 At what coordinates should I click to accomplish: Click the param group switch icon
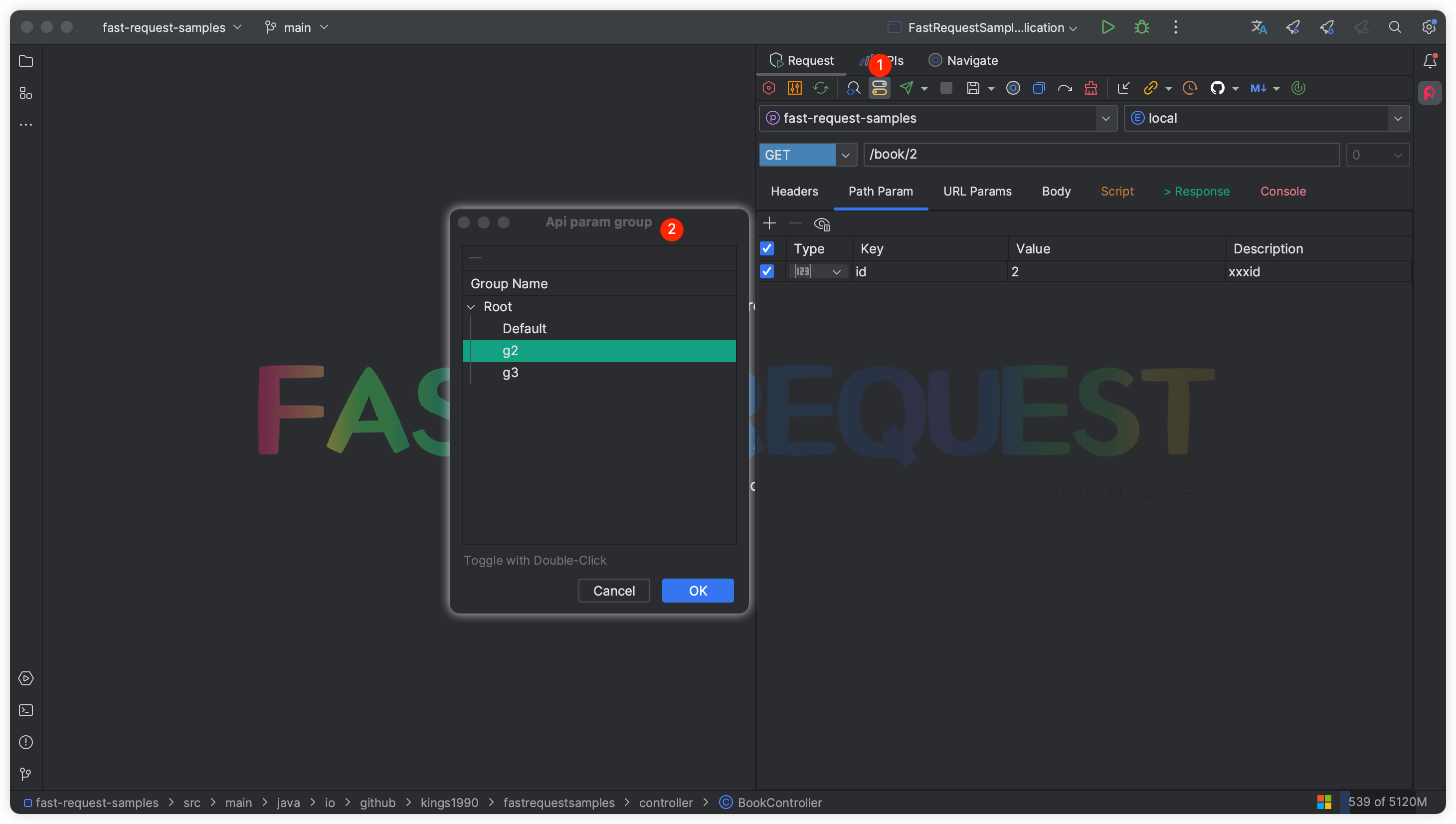point(879,88)
